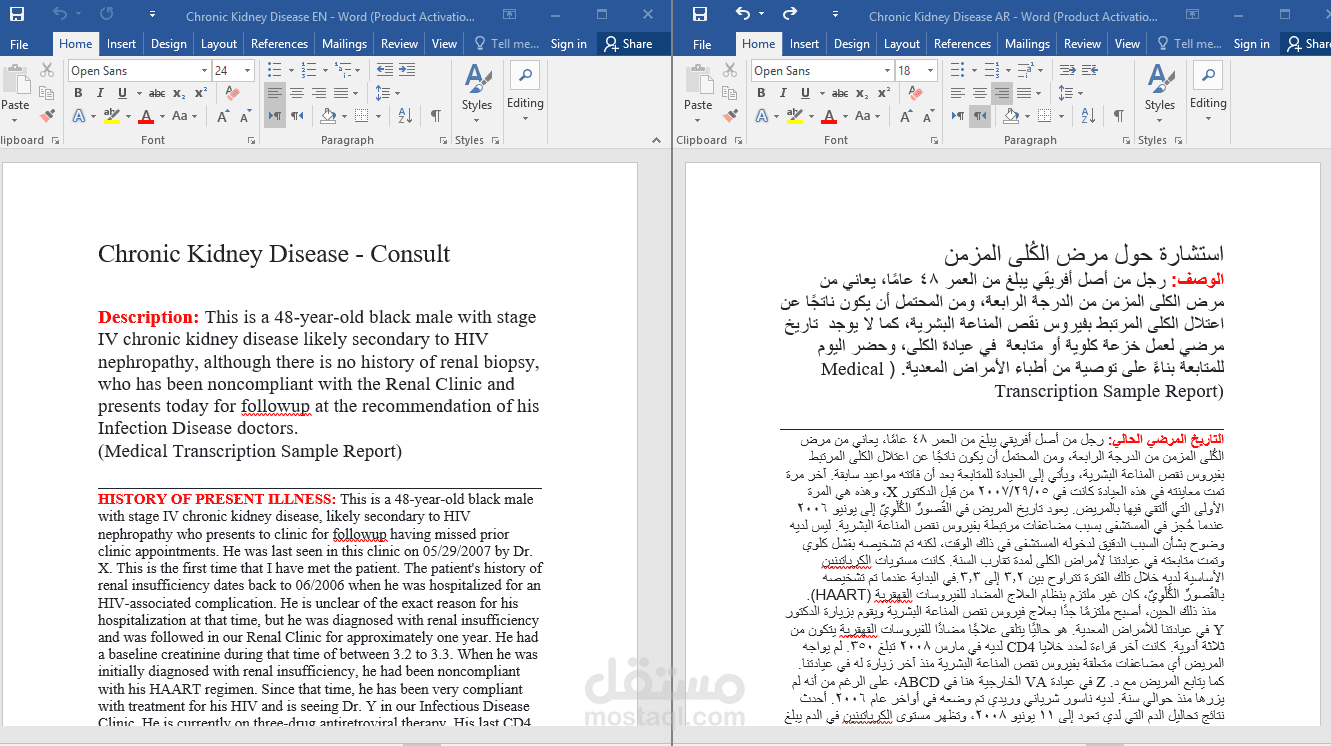Click Tell me search box in AR window
Screen dimensions: 1331x746
click(x=1189, y=44)
